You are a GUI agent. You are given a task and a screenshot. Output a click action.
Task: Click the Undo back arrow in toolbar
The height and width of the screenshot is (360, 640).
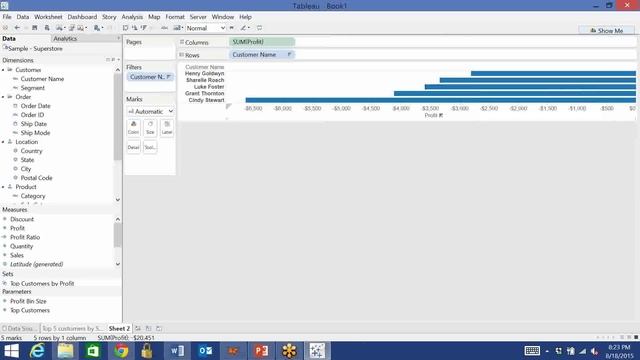coord(17,28)
